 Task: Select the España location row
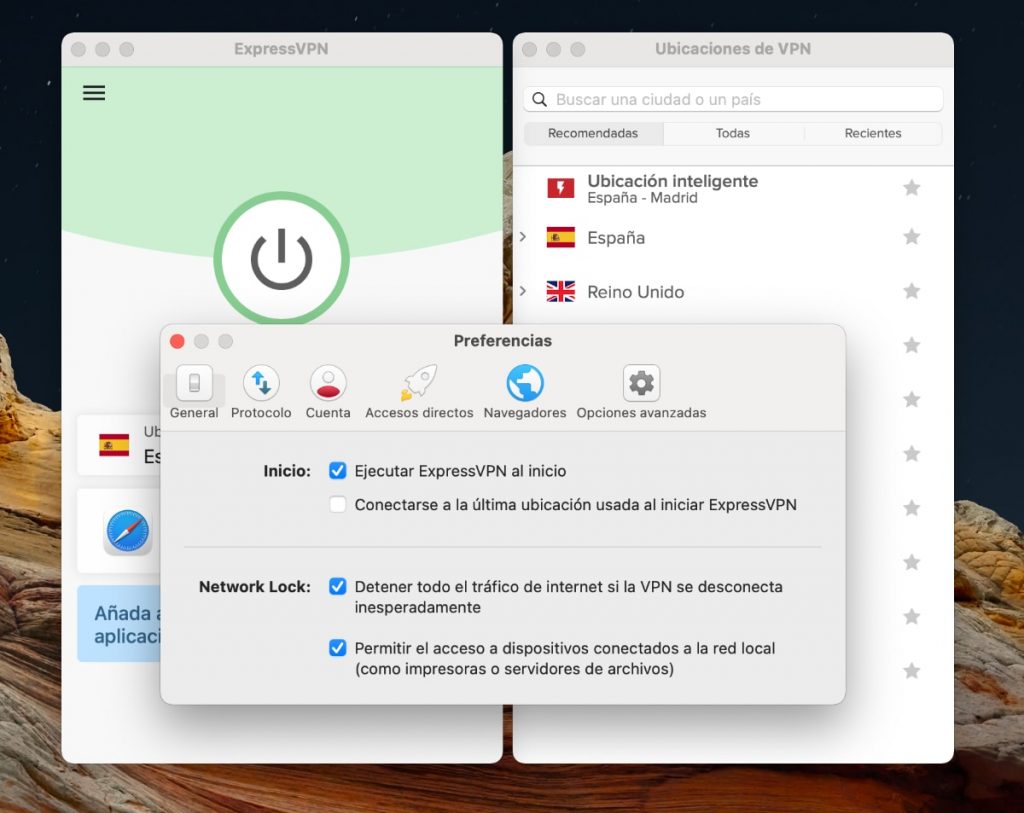(x=733, y=237)
